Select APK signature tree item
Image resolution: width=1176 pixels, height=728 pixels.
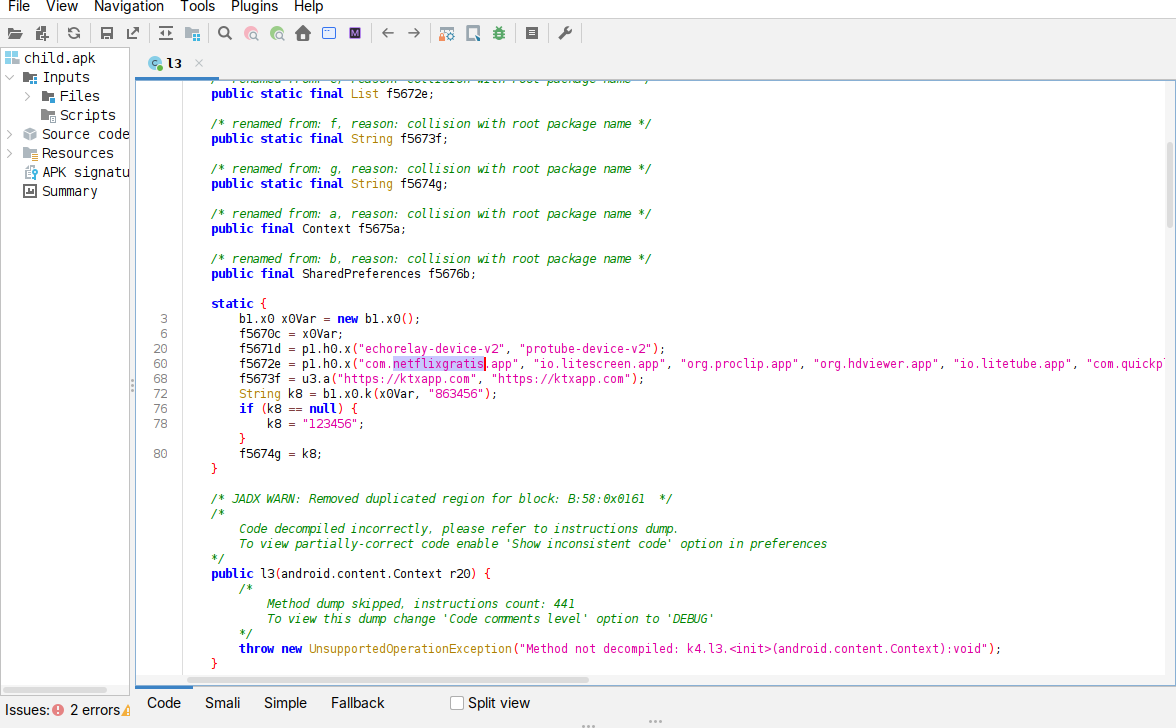(85, 172)
